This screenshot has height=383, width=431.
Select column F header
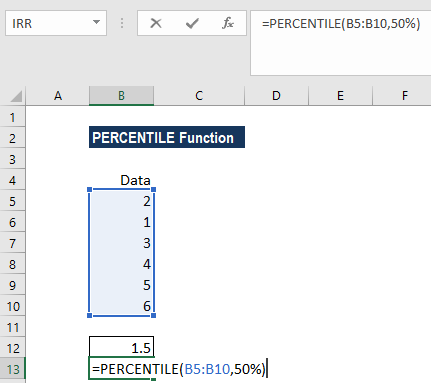coord(402,96)
